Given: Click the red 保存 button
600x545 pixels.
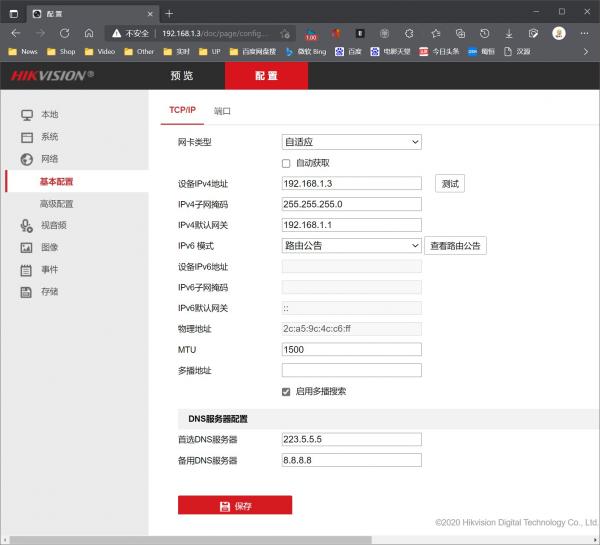Looking at the screenshot, I should (235, 506).
